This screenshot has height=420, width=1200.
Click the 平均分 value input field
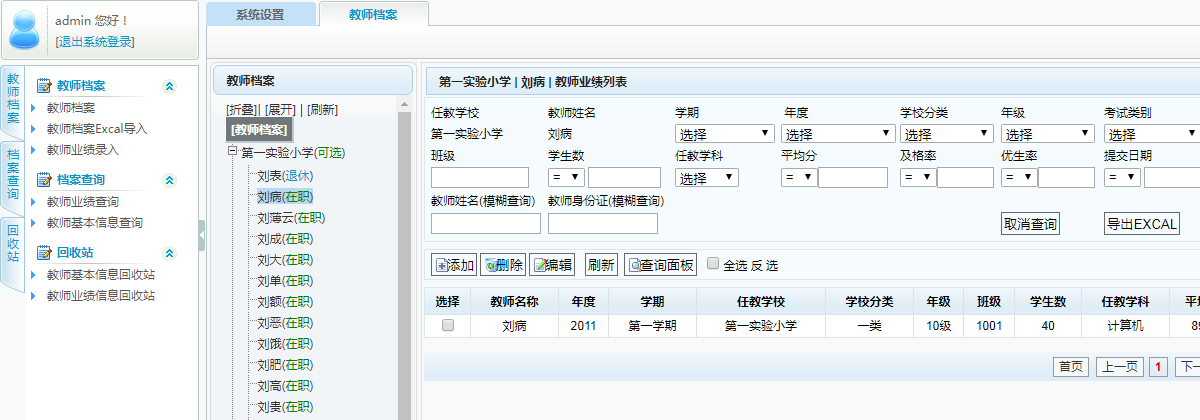[x=853, y=178]
